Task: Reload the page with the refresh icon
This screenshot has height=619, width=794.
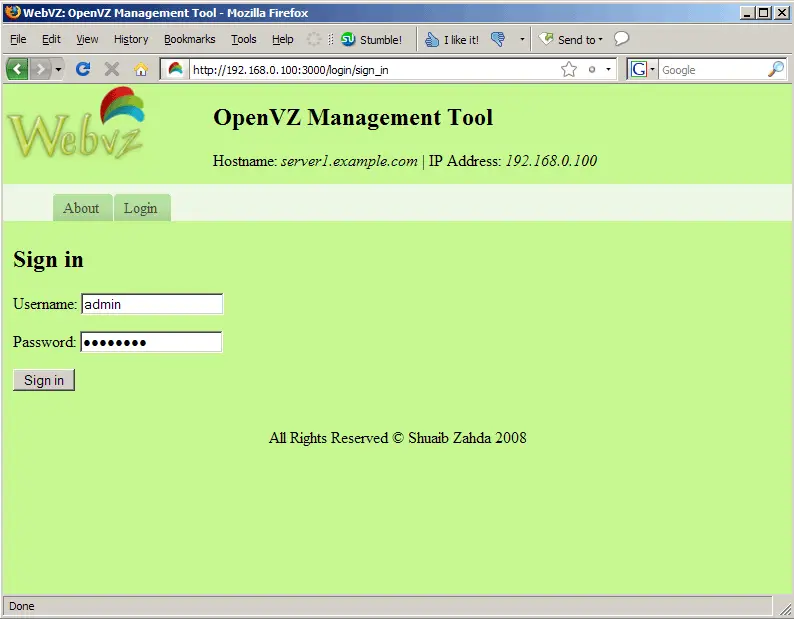Action: (x=83, y=69)
